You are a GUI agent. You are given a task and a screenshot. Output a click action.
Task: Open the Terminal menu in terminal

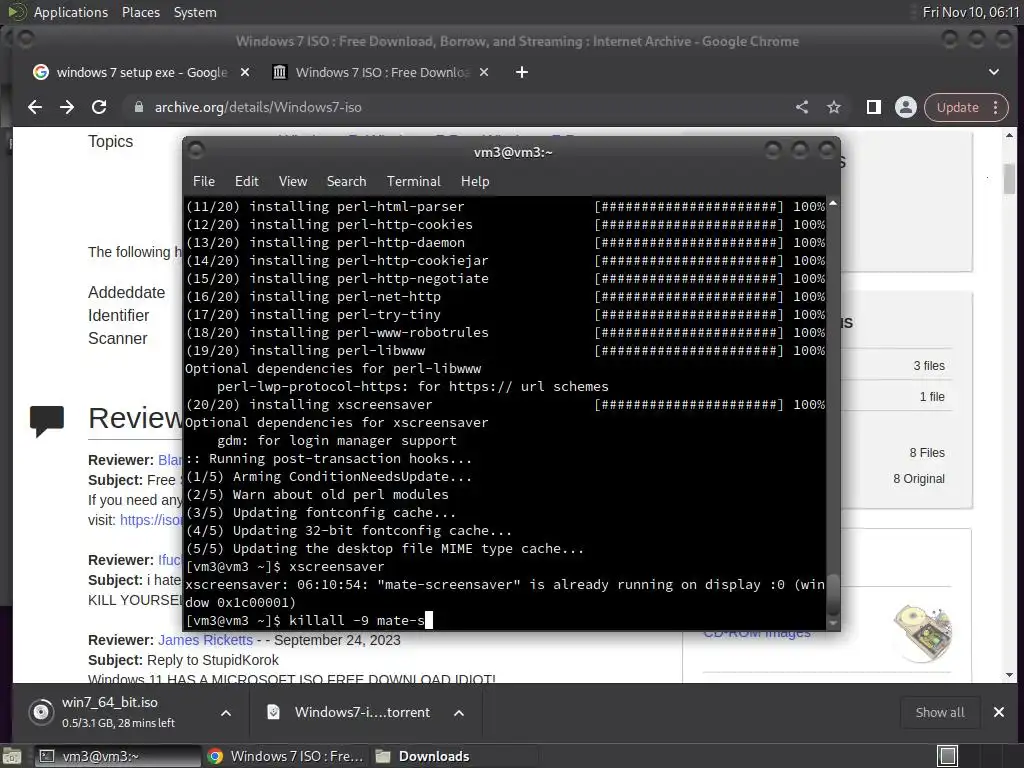(413, 182)
